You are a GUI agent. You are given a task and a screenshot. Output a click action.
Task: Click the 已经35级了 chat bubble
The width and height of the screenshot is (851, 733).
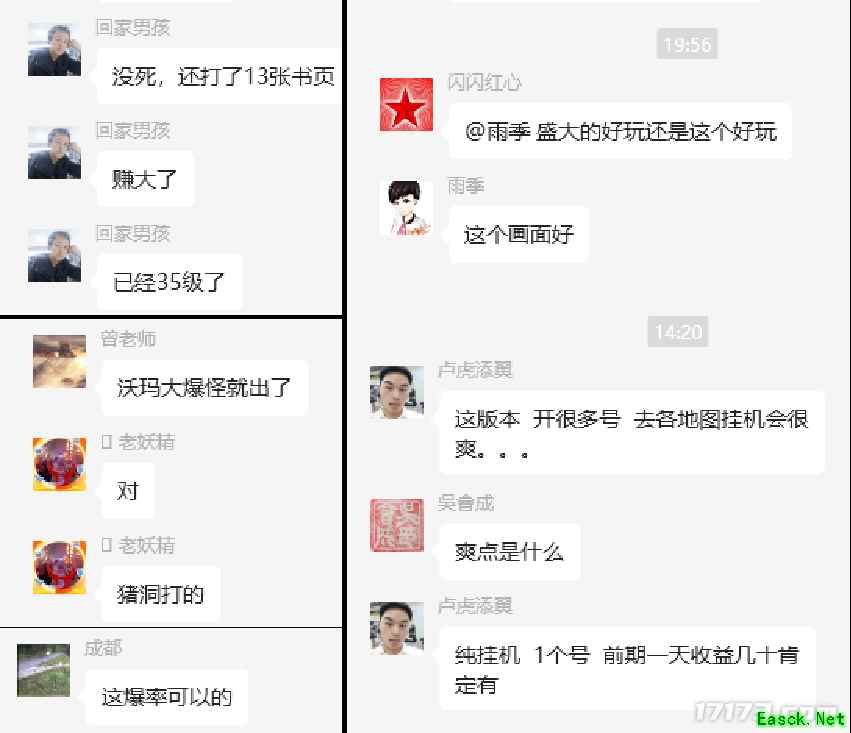(x=169, y=282)
